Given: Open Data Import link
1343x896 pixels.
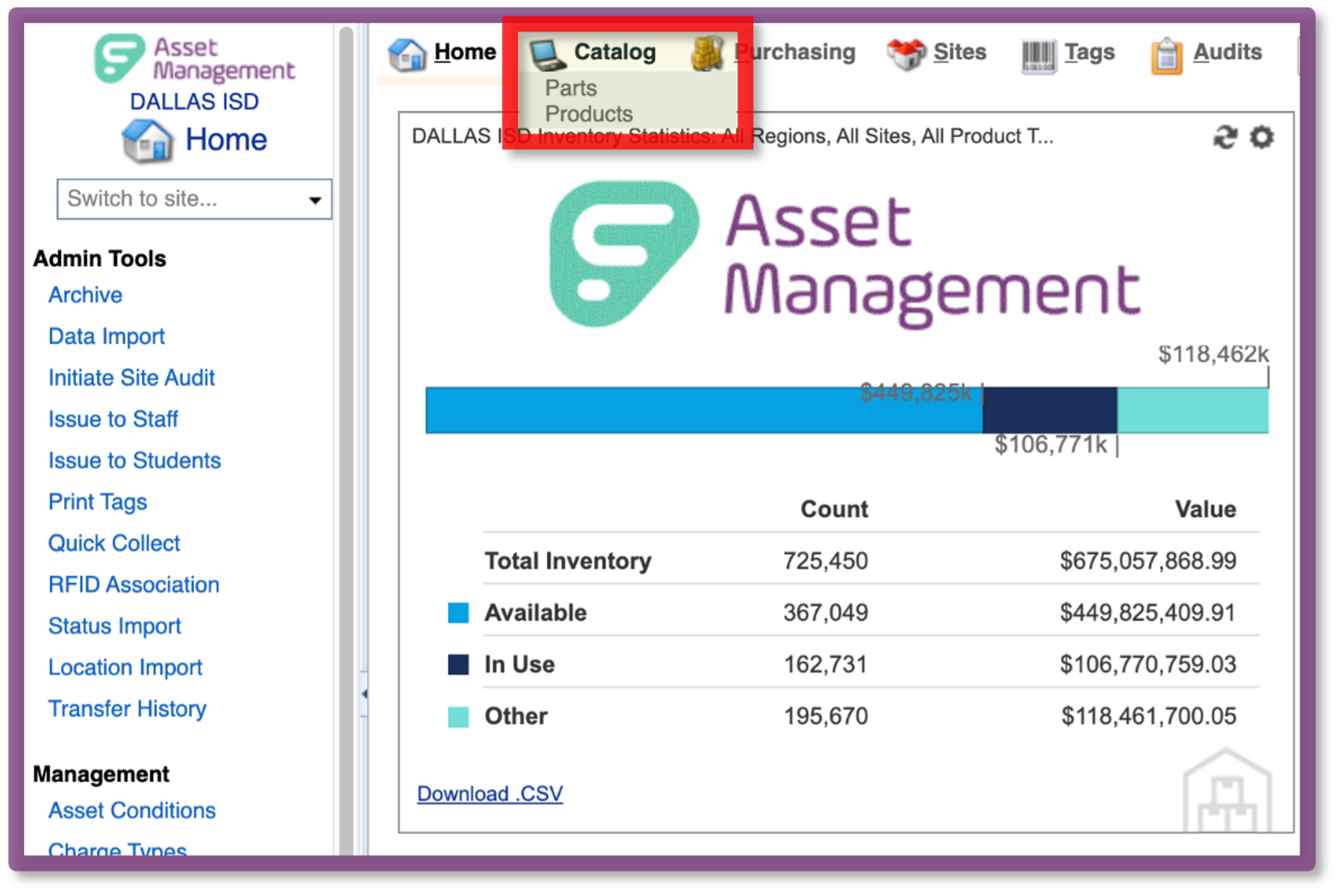Looking at the screenshot, I should point(106,336).
